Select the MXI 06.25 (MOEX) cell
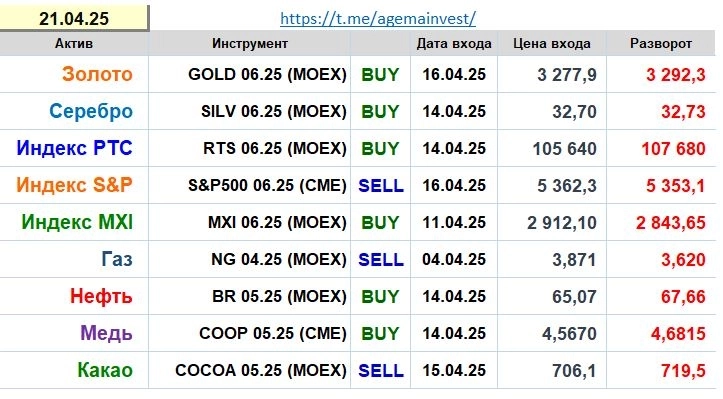 tap(249, 222)
